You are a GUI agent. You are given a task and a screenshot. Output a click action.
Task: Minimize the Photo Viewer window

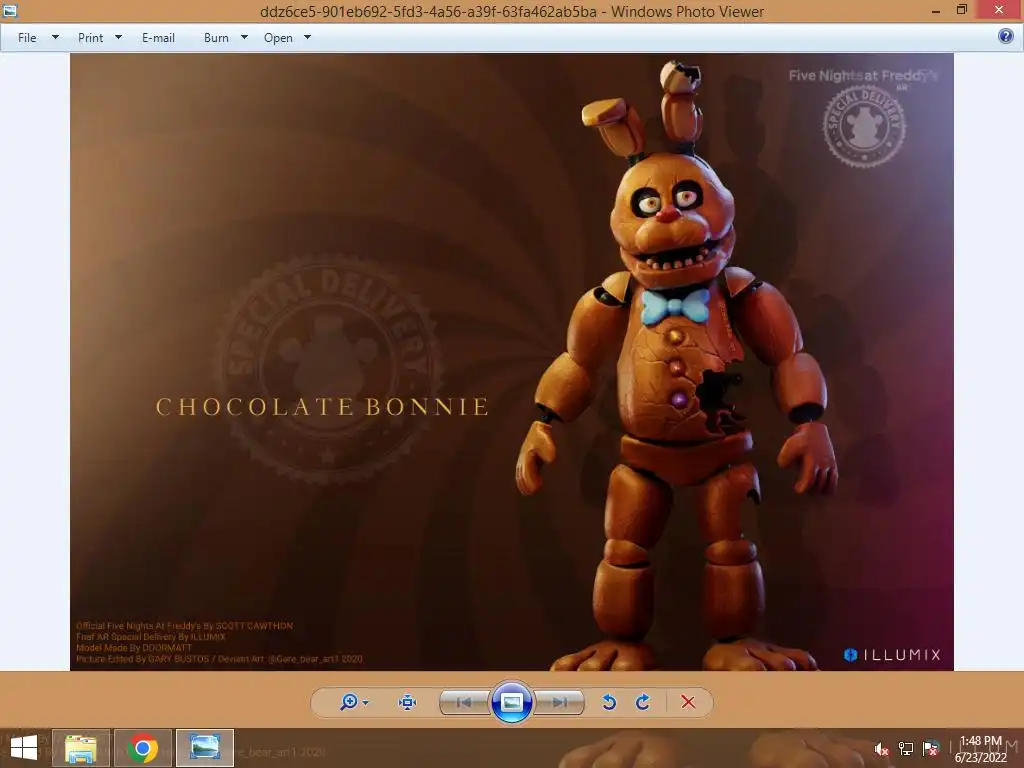[936, 10]
